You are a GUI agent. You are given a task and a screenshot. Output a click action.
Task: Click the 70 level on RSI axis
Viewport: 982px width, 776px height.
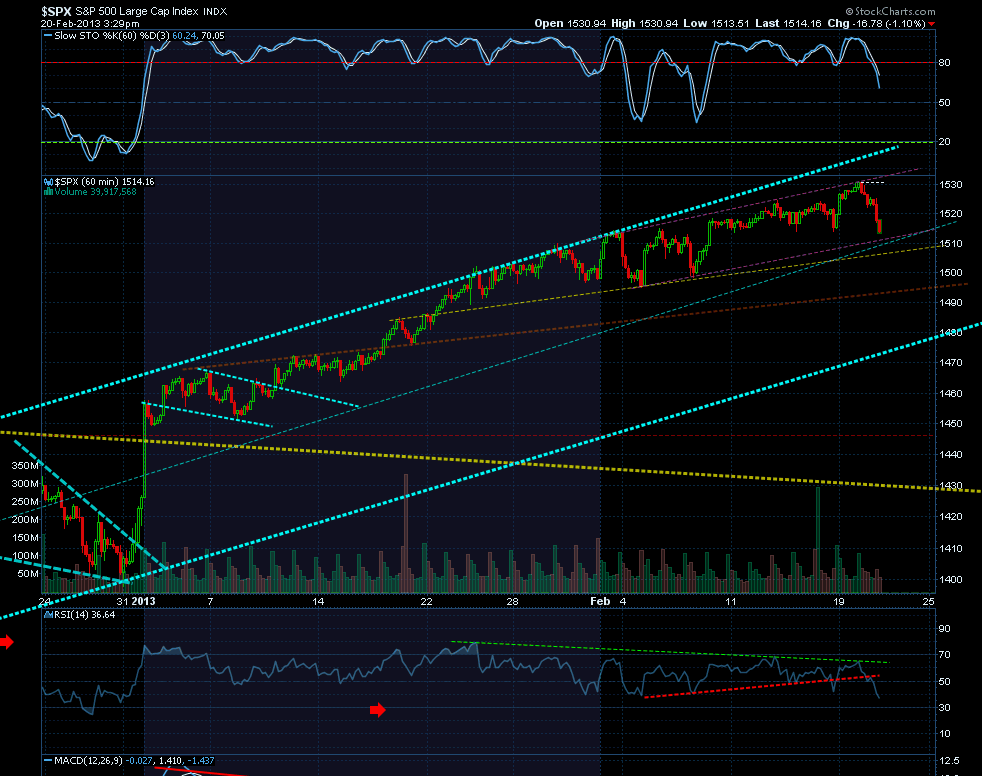944,655
